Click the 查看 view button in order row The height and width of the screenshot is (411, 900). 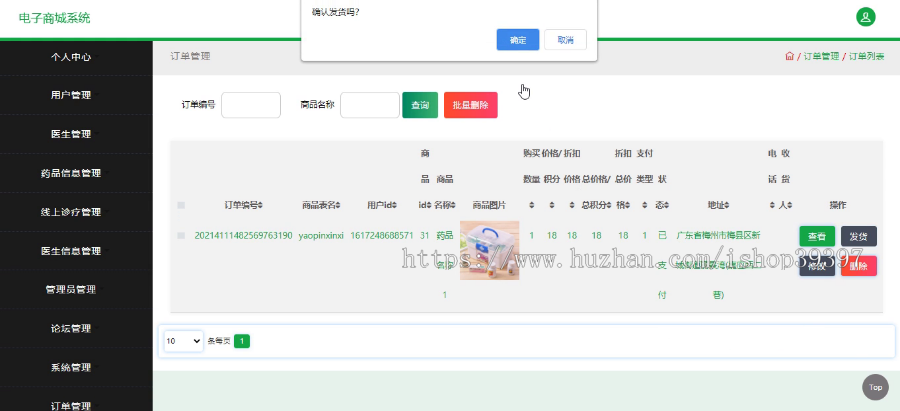(x=817, y=236)
